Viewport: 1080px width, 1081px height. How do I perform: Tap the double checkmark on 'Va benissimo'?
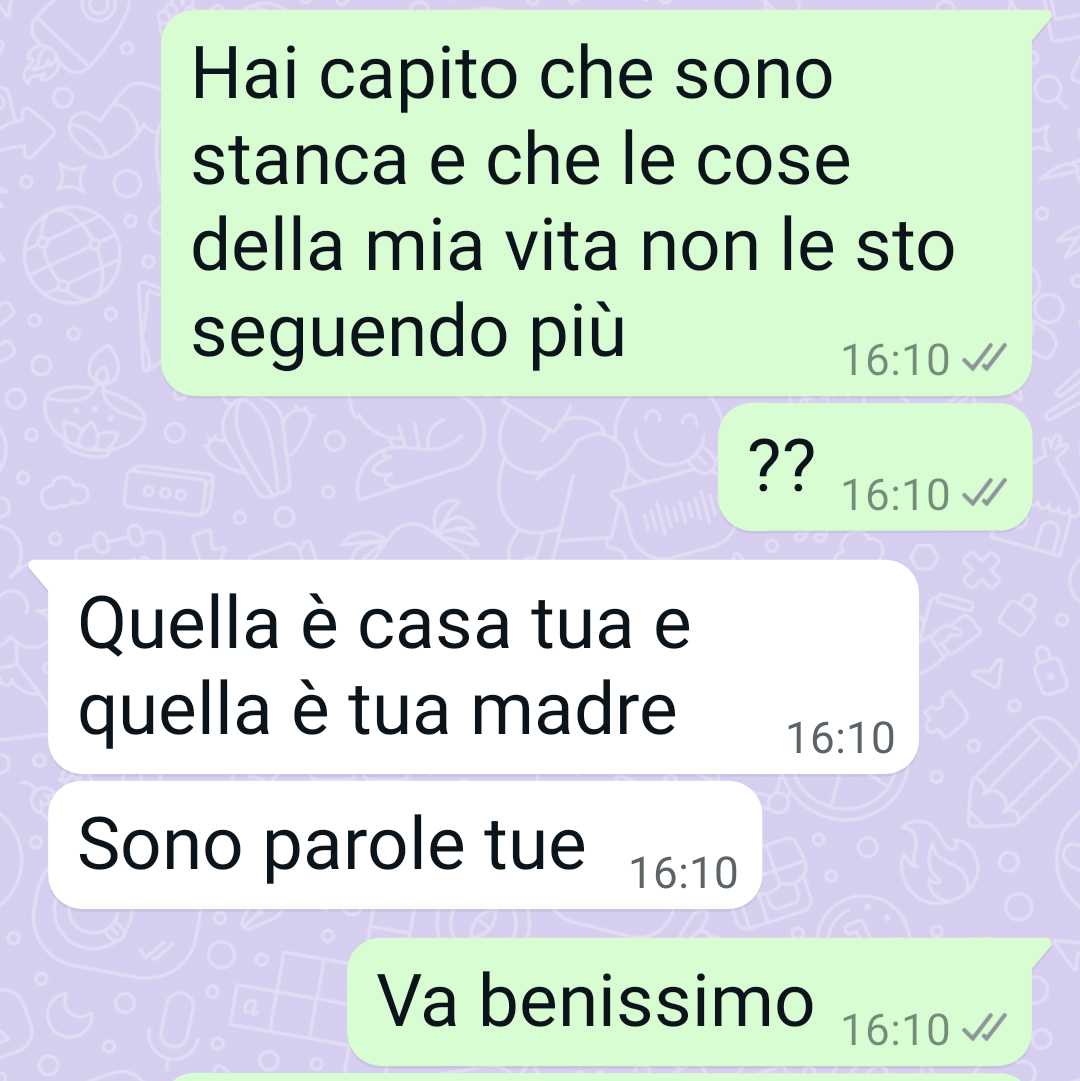(984, 1029)
